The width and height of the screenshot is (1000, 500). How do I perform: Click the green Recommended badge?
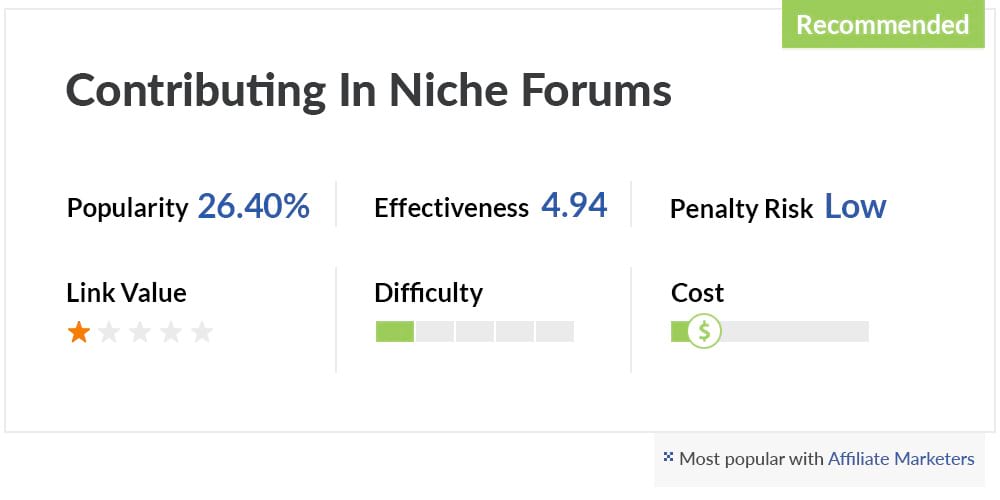point(883,24)
